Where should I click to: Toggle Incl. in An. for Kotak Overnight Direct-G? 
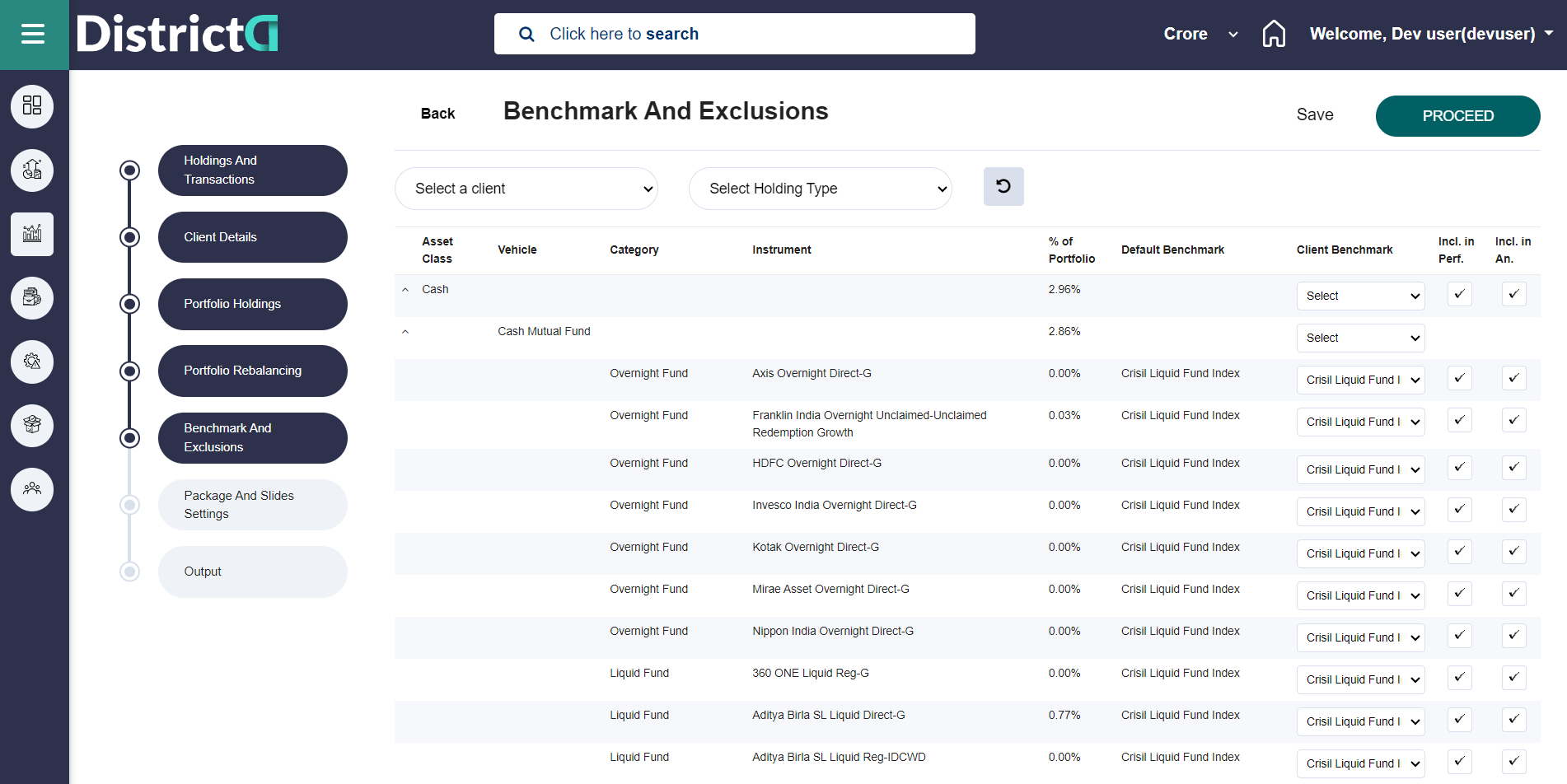point(1513,552)
